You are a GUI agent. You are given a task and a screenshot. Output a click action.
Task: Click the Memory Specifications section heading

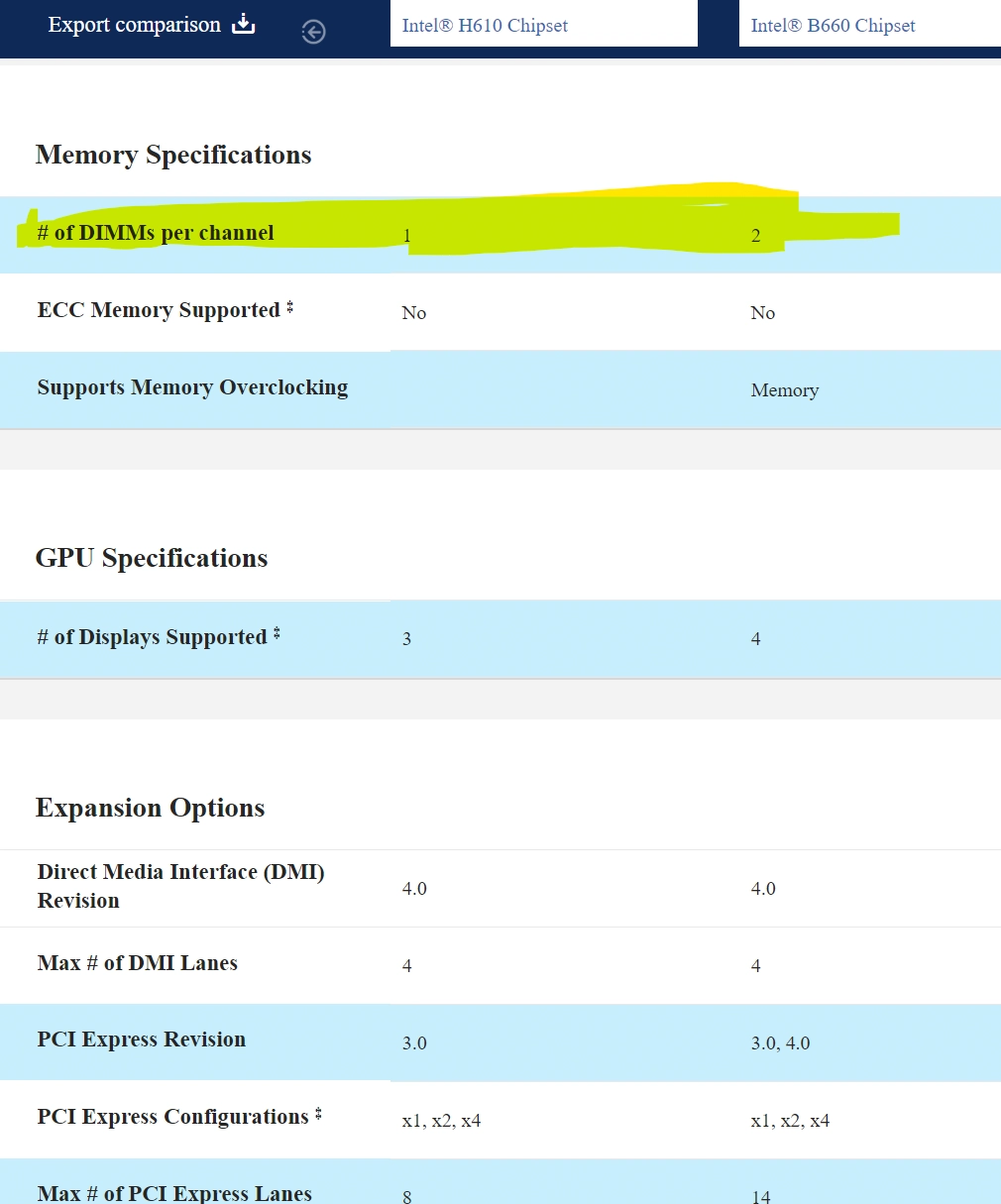pyautogui.click(x=173, y=155)
